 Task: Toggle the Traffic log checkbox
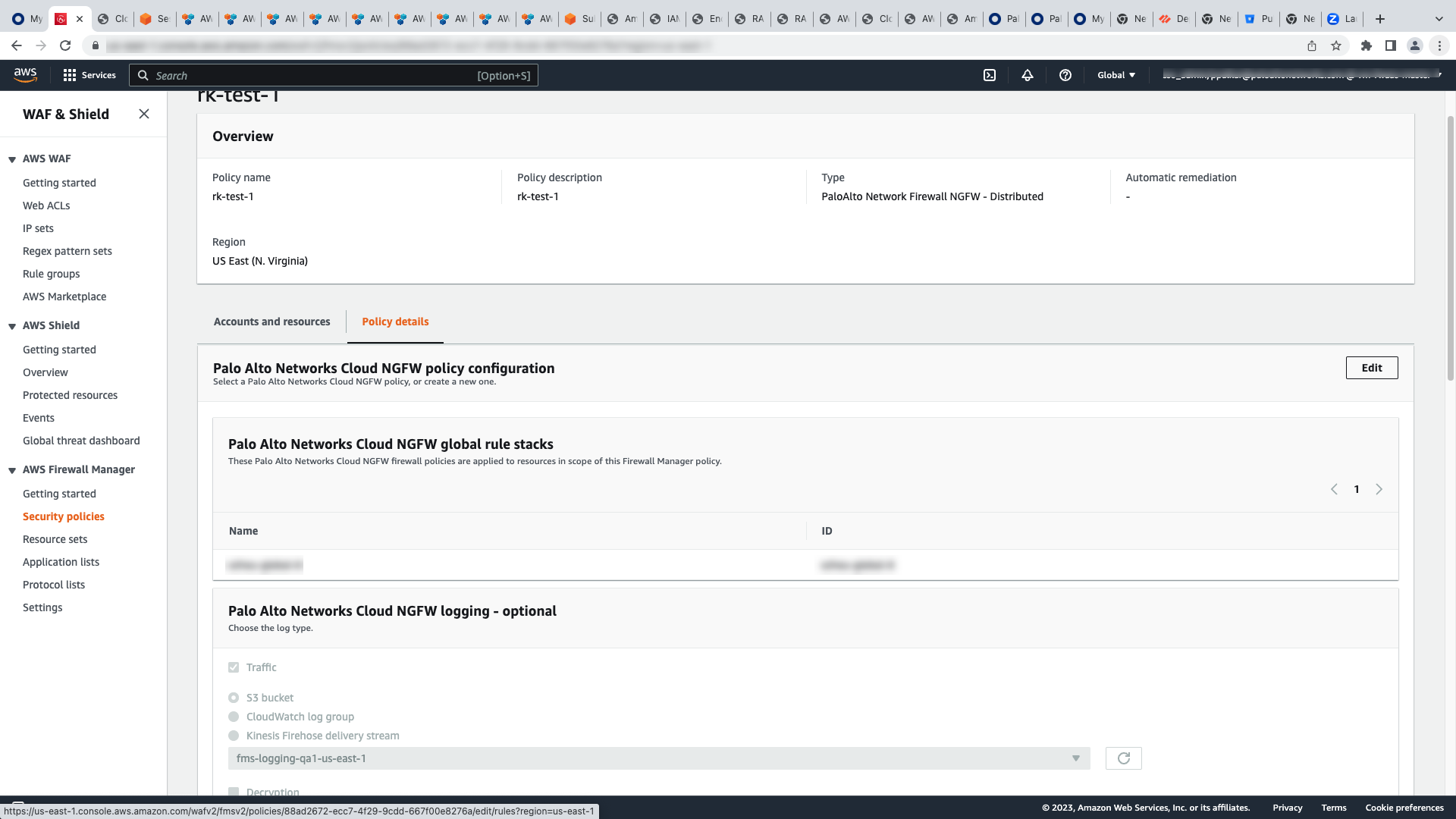234,667
